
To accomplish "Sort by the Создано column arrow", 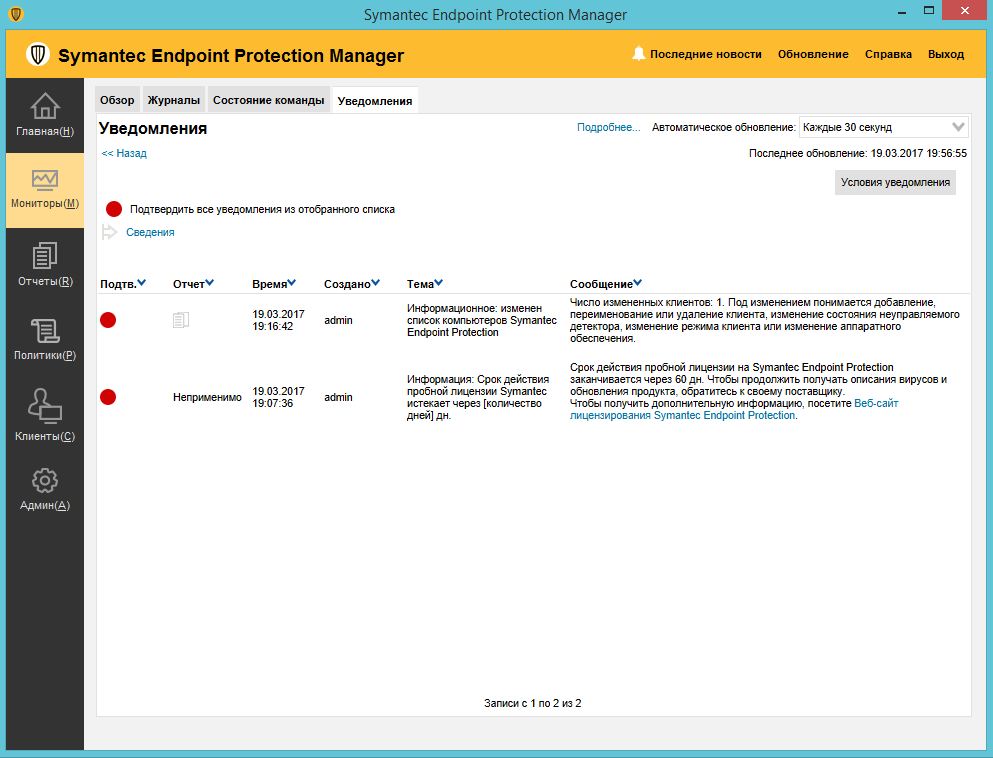I will tap(376, 283).
